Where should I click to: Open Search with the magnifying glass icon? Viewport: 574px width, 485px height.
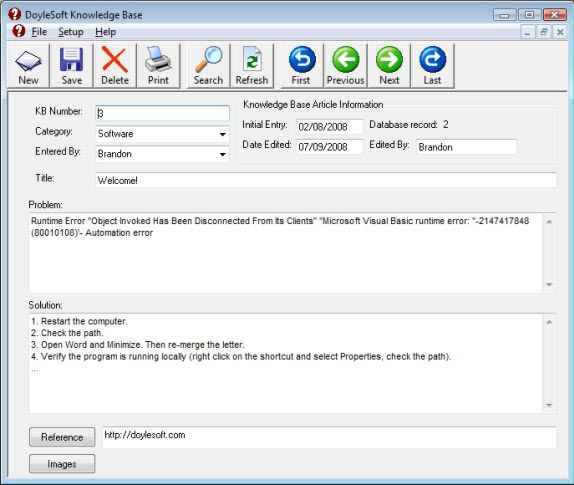208,66
